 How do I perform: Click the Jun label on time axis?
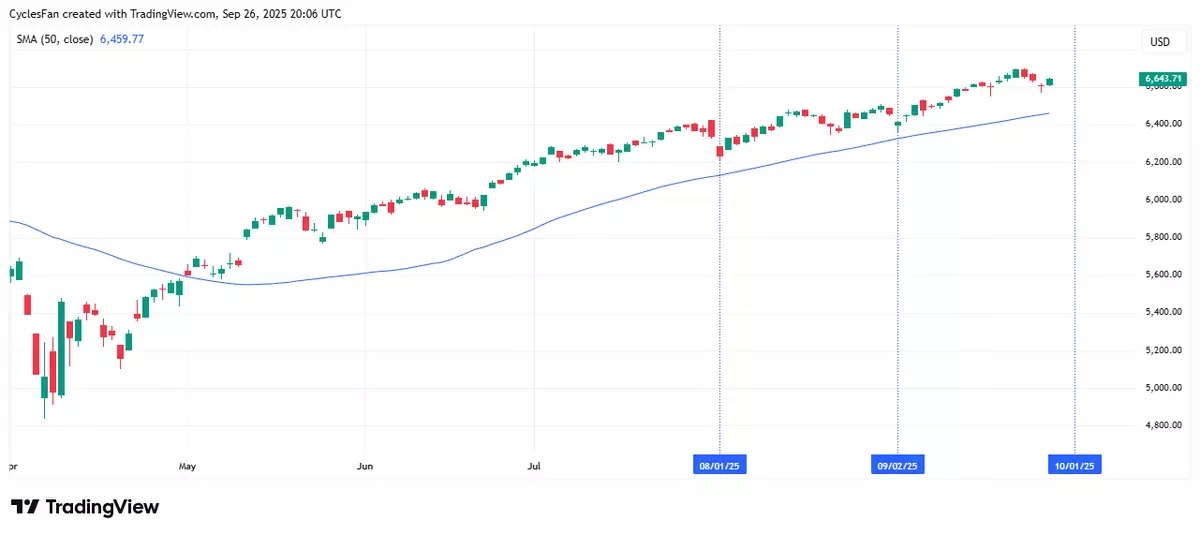click(x=365, y=466)
